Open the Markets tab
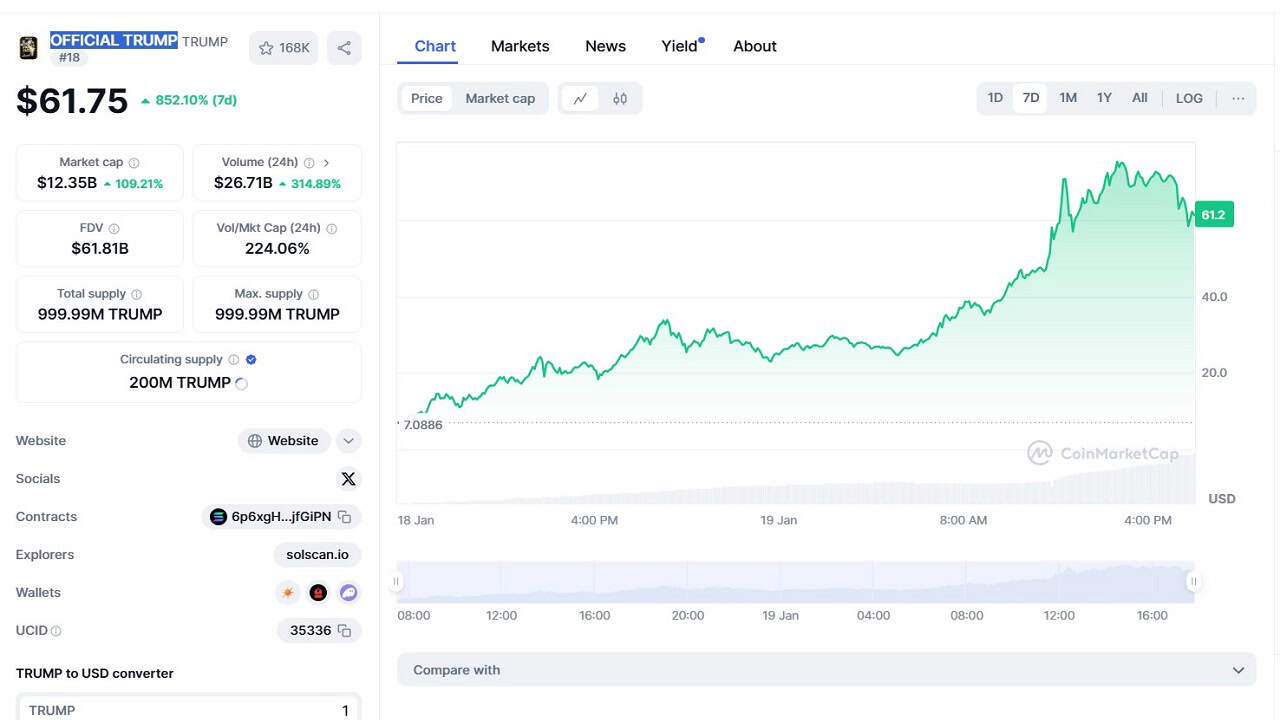The image size is (1280, 720). coord(520,46)
